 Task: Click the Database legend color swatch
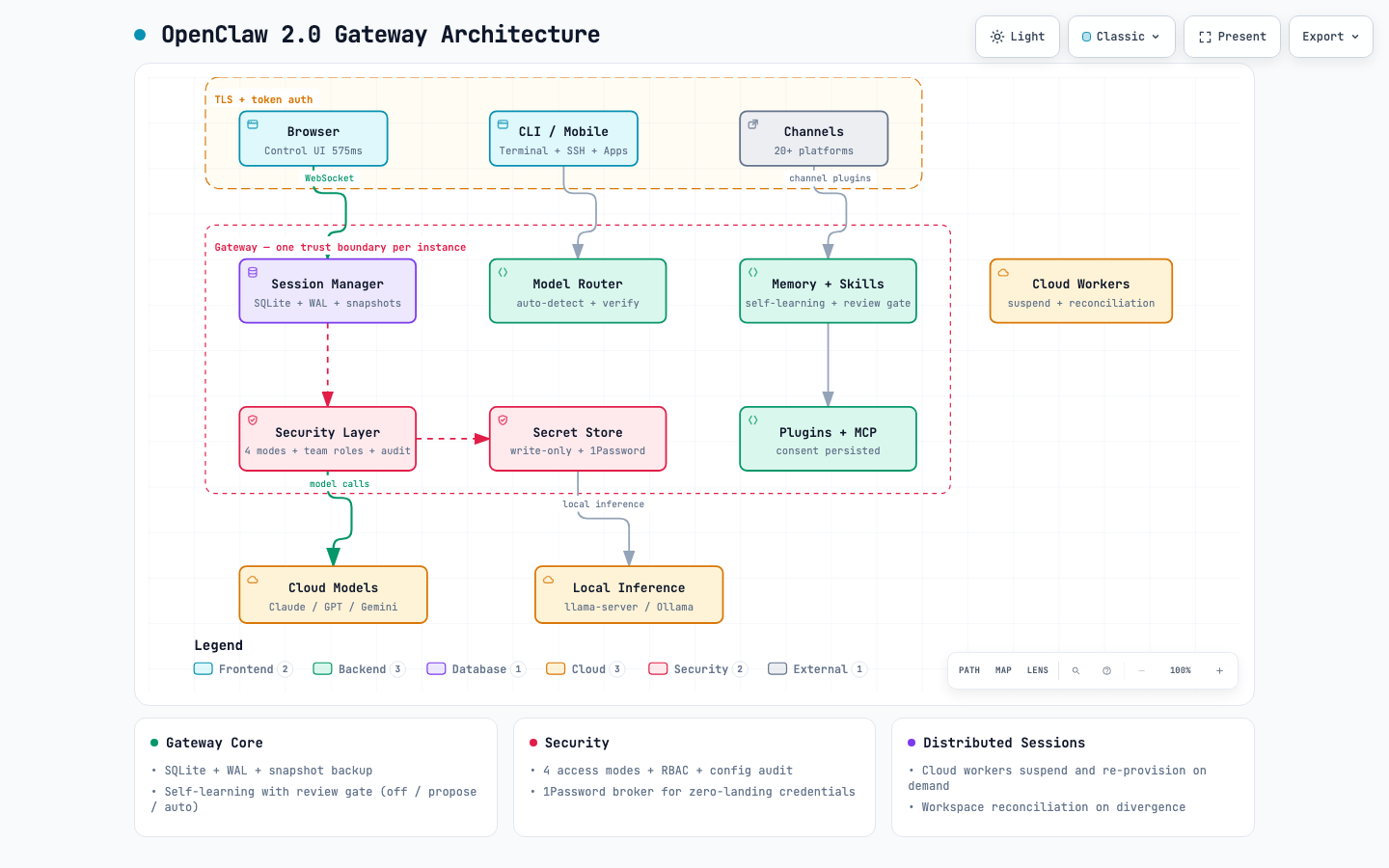[x=437, y=669]
